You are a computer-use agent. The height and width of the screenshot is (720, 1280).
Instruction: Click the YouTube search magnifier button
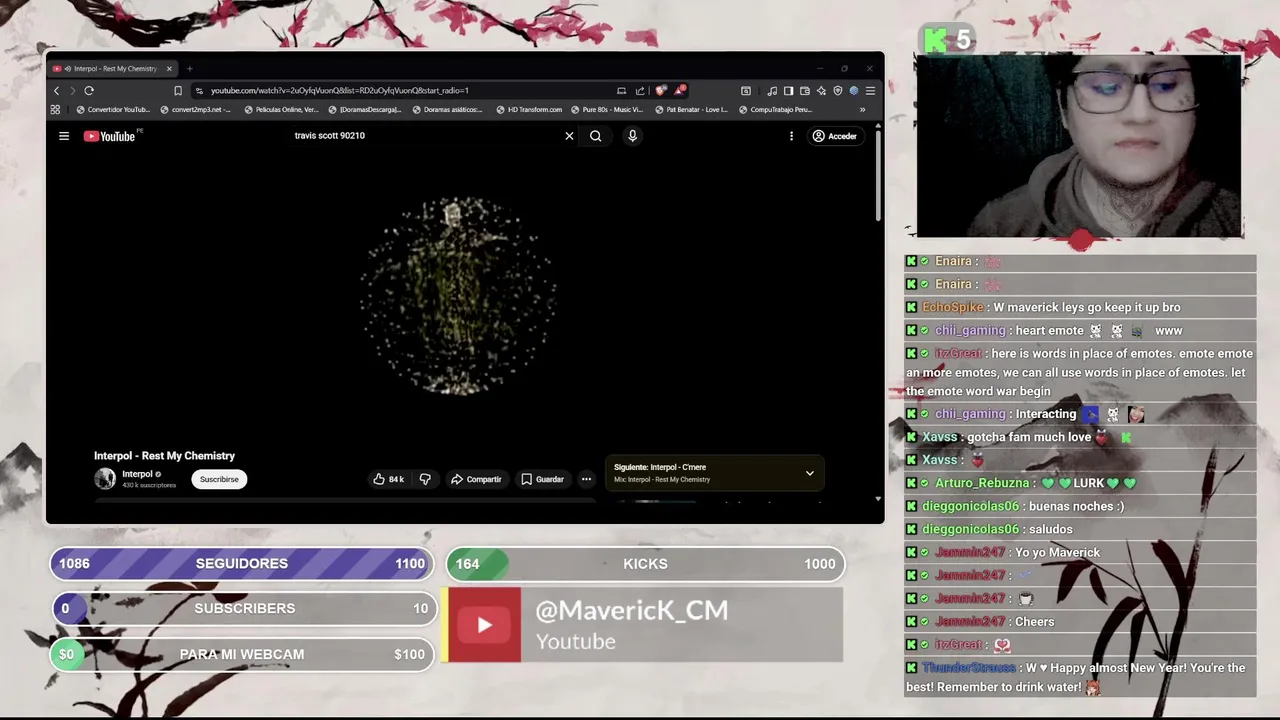click(595, 136)
